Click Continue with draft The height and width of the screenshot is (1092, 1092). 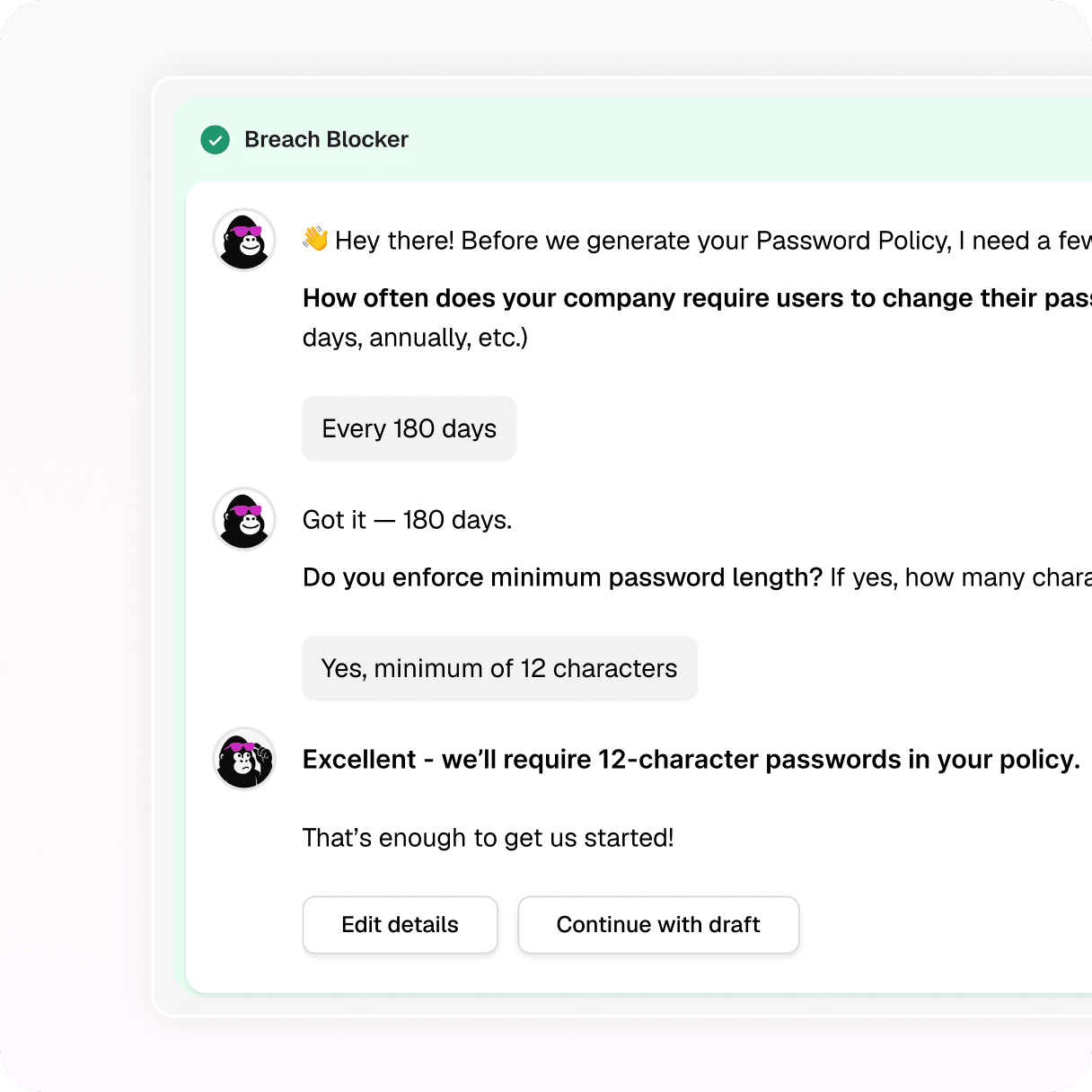(658, 925)
